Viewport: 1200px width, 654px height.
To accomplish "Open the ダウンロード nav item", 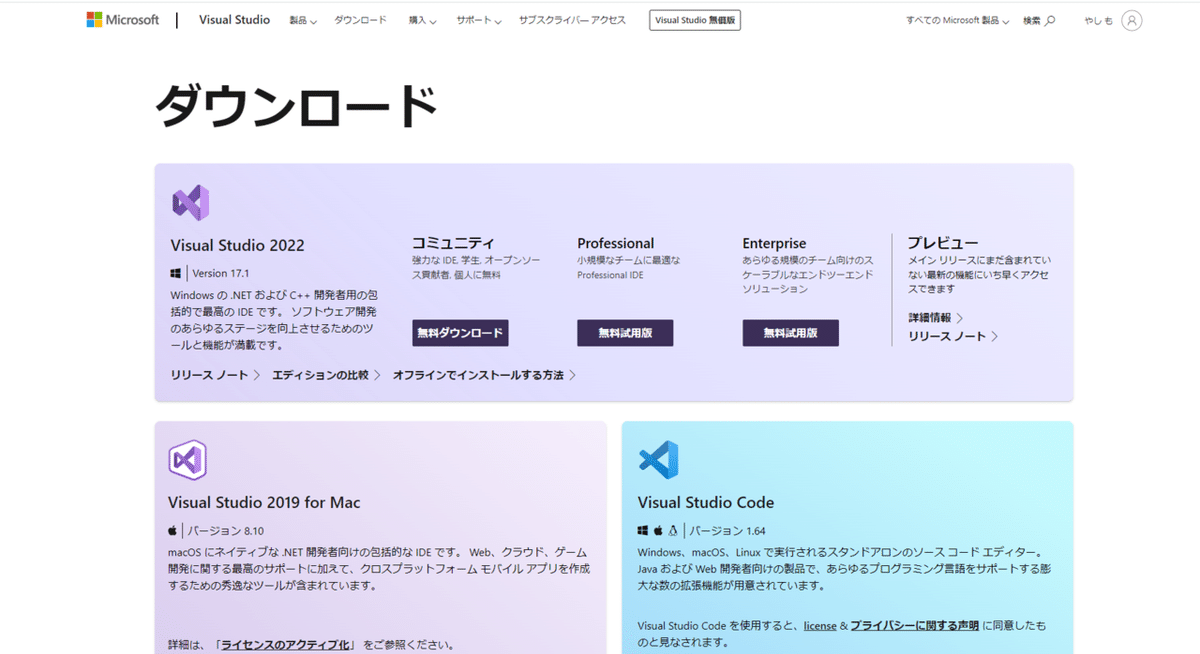I will pyautogui.click(x=360, y=20).
